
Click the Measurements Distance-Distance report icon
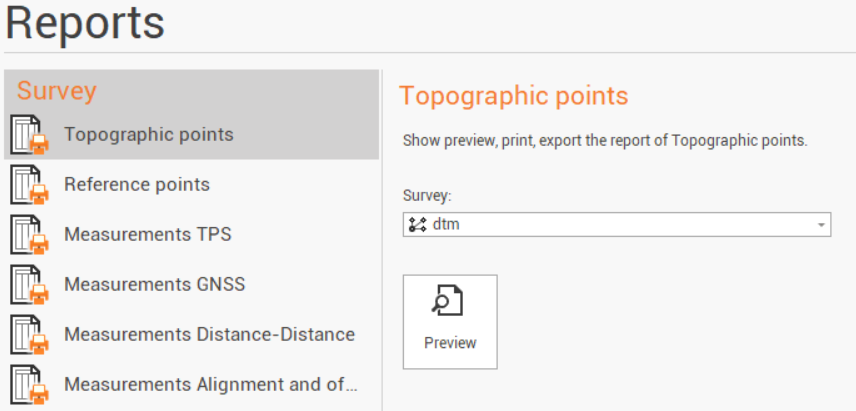pyautogui.click(x=30, y=335)
